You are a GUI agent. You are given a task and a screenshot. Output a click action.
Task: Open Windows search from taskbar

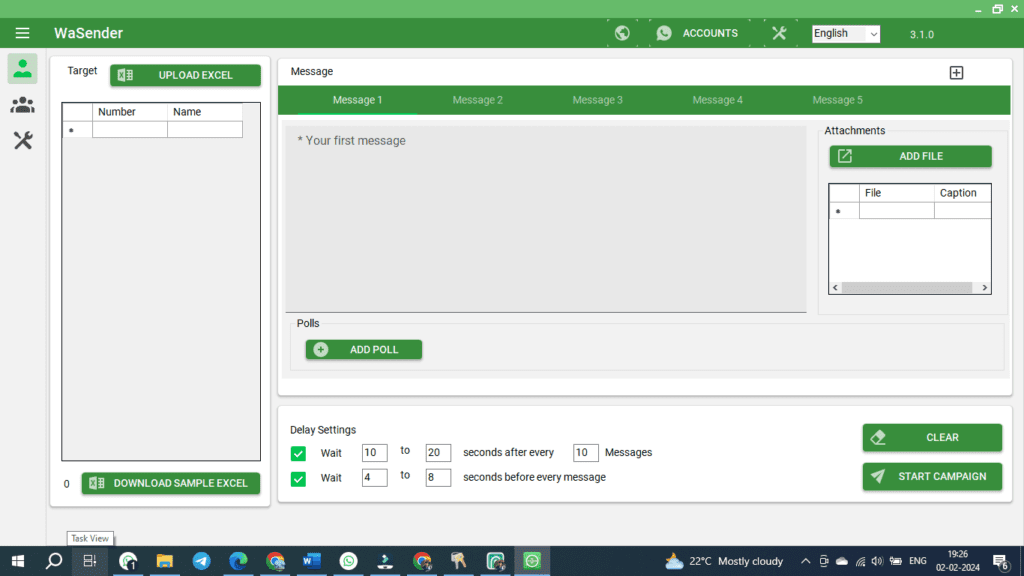(54, 561)
